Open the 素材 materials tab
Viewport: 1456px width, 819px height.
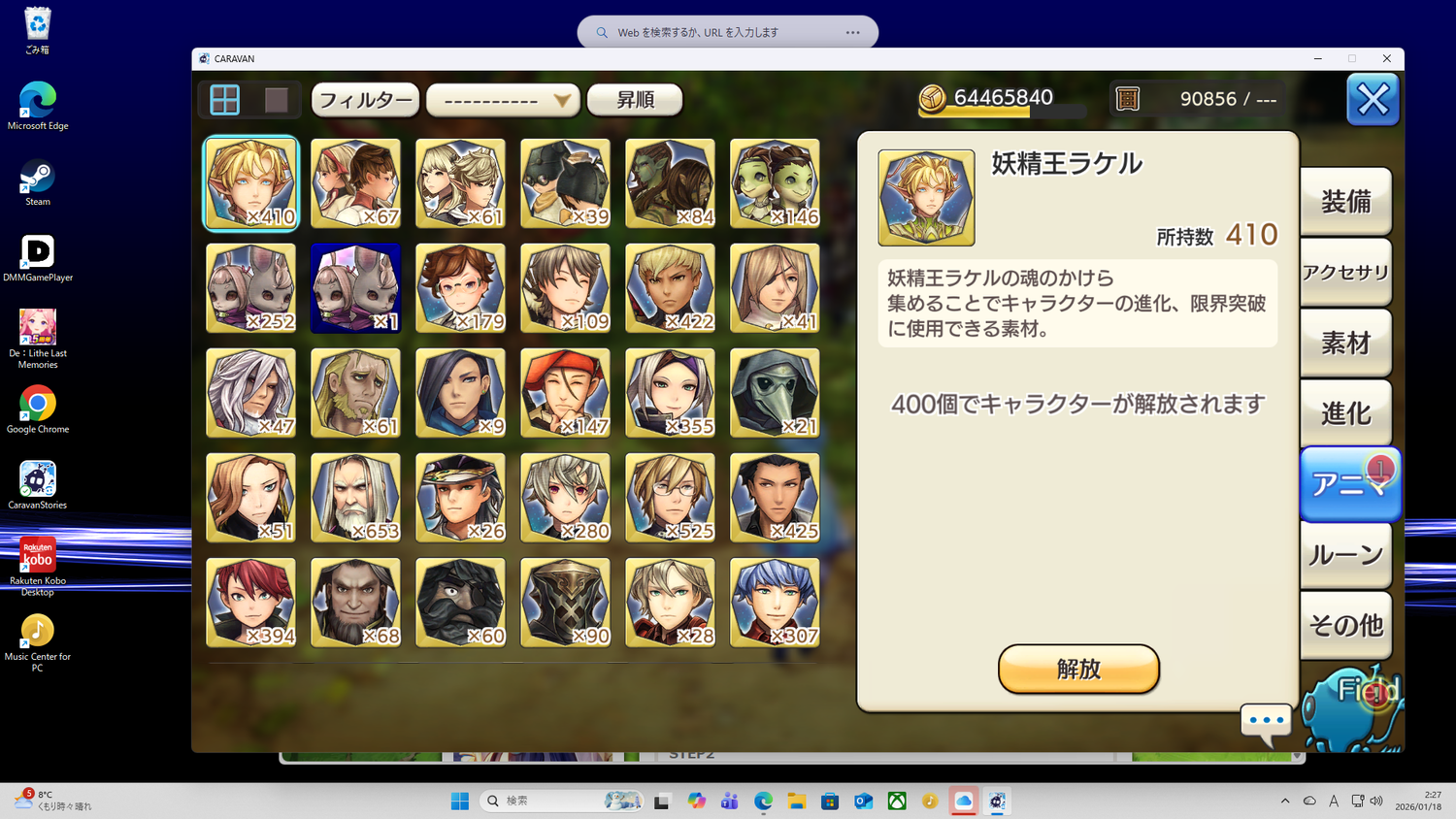1346,343
